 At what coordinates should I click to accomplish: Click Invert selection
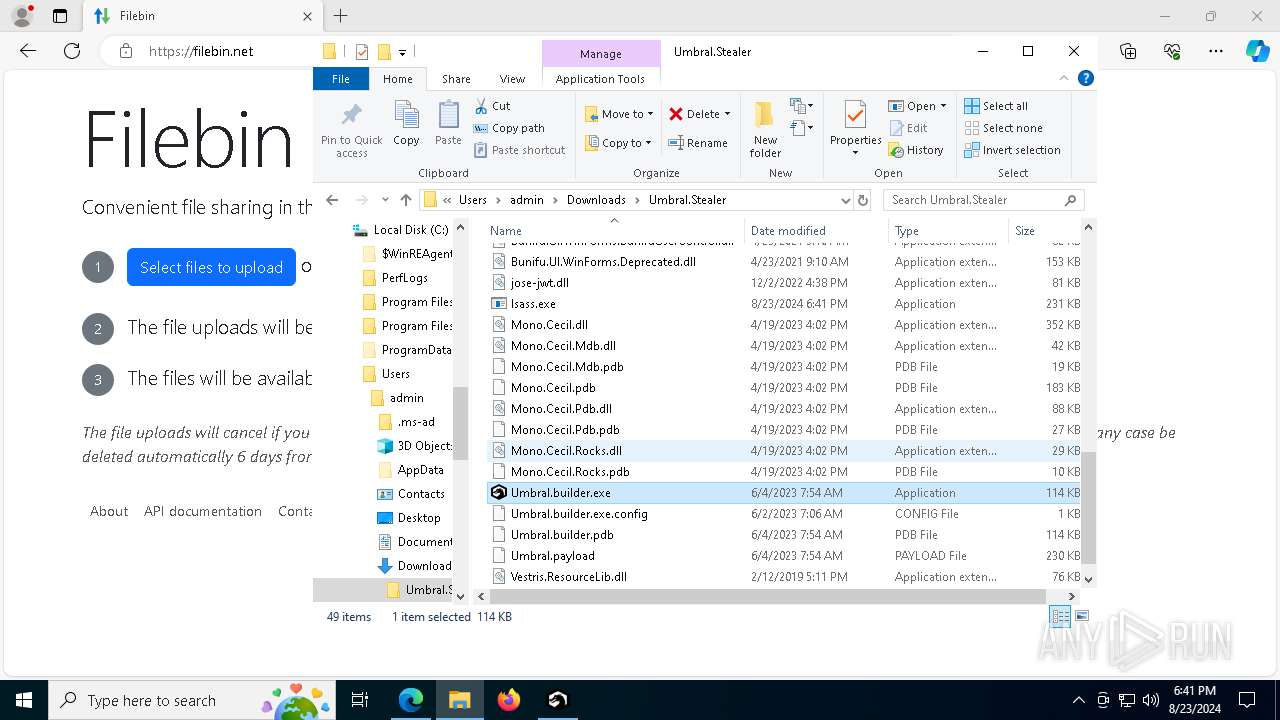(1012, 150)
